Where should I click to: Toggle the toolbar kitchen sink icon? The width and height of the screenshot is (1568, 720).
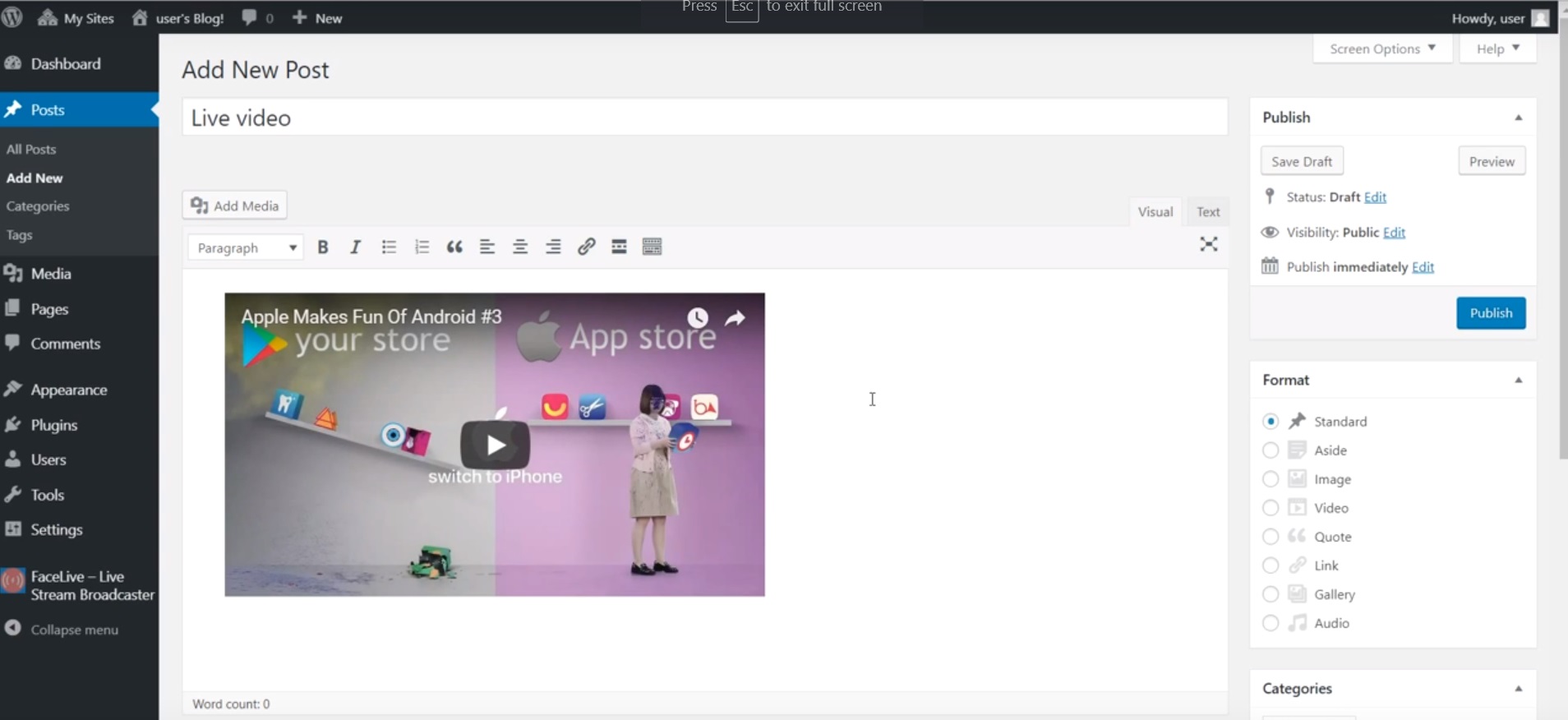point(652,247)
